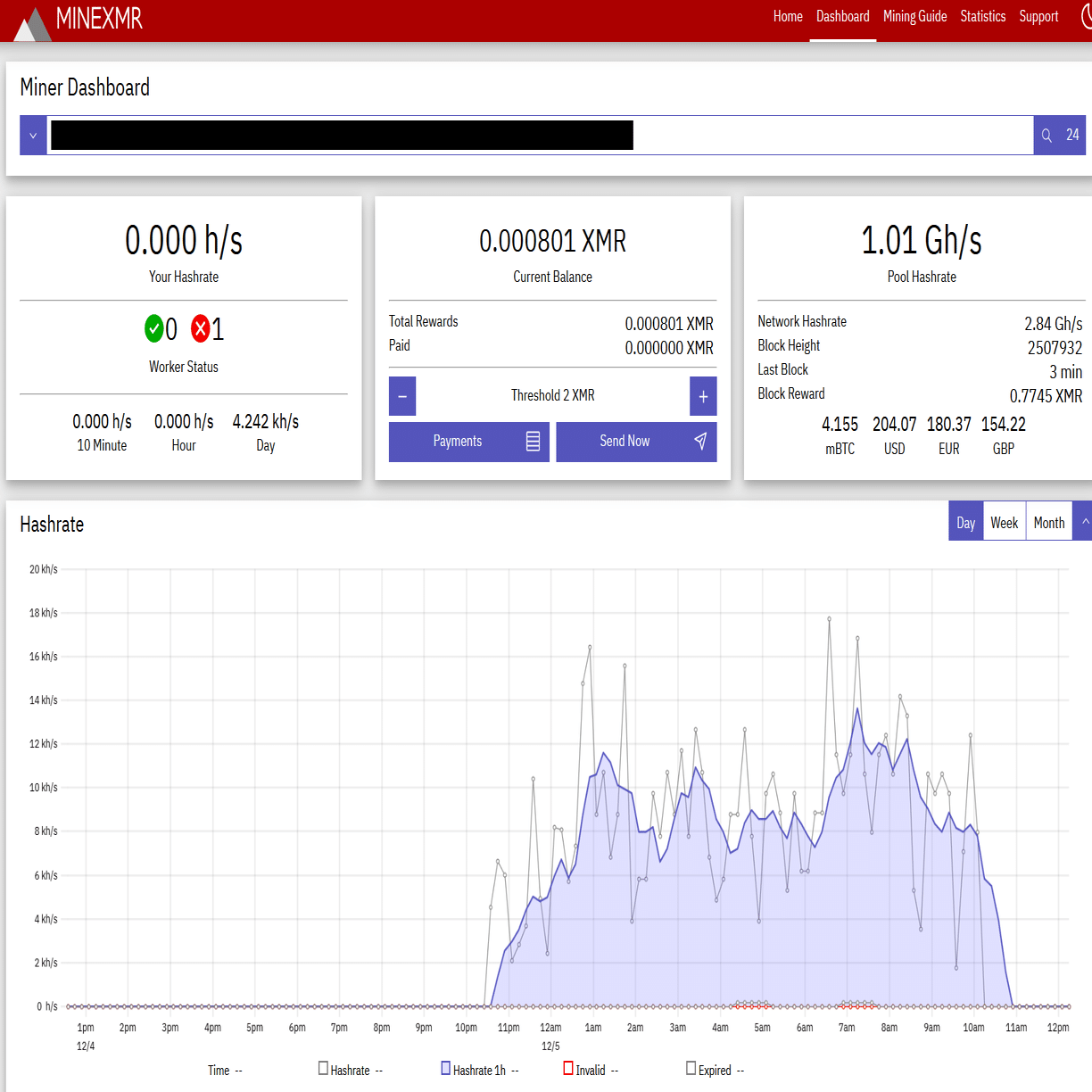Click the Total Rewards 0.000801 XMR value
1092x1092 pixels.
[x=669, y=324]
